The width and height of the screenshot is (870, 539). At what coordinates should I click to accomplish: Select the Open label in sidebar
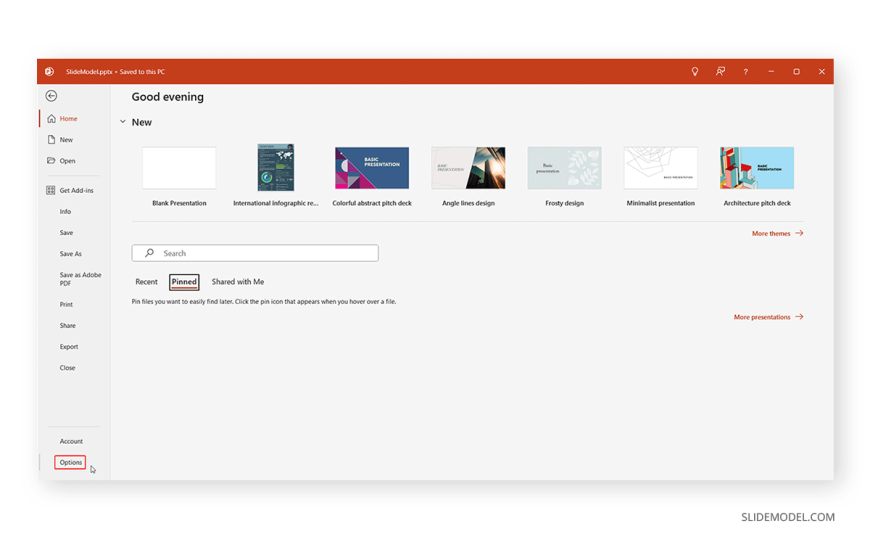pyautogui.click(x=68, y=161)
